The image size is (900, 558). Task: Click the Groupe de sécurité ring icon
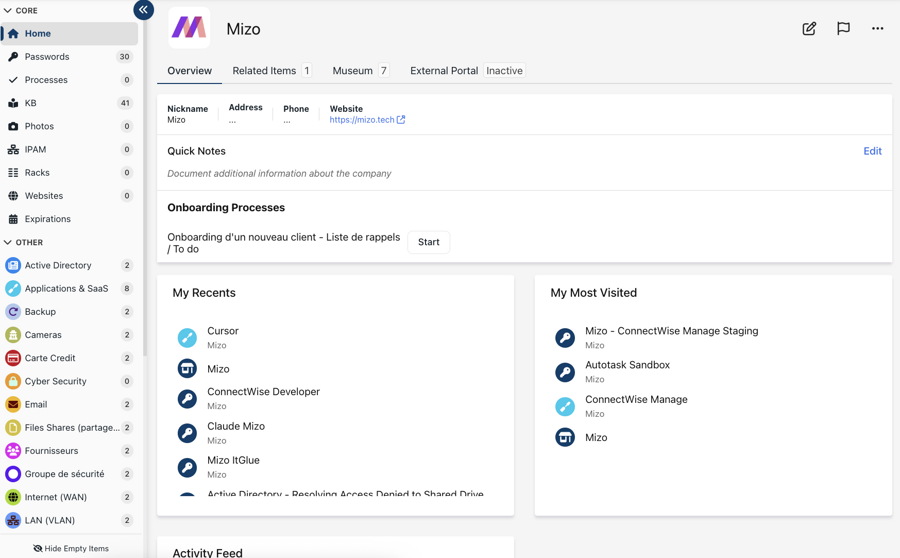(x=13, y=474)
